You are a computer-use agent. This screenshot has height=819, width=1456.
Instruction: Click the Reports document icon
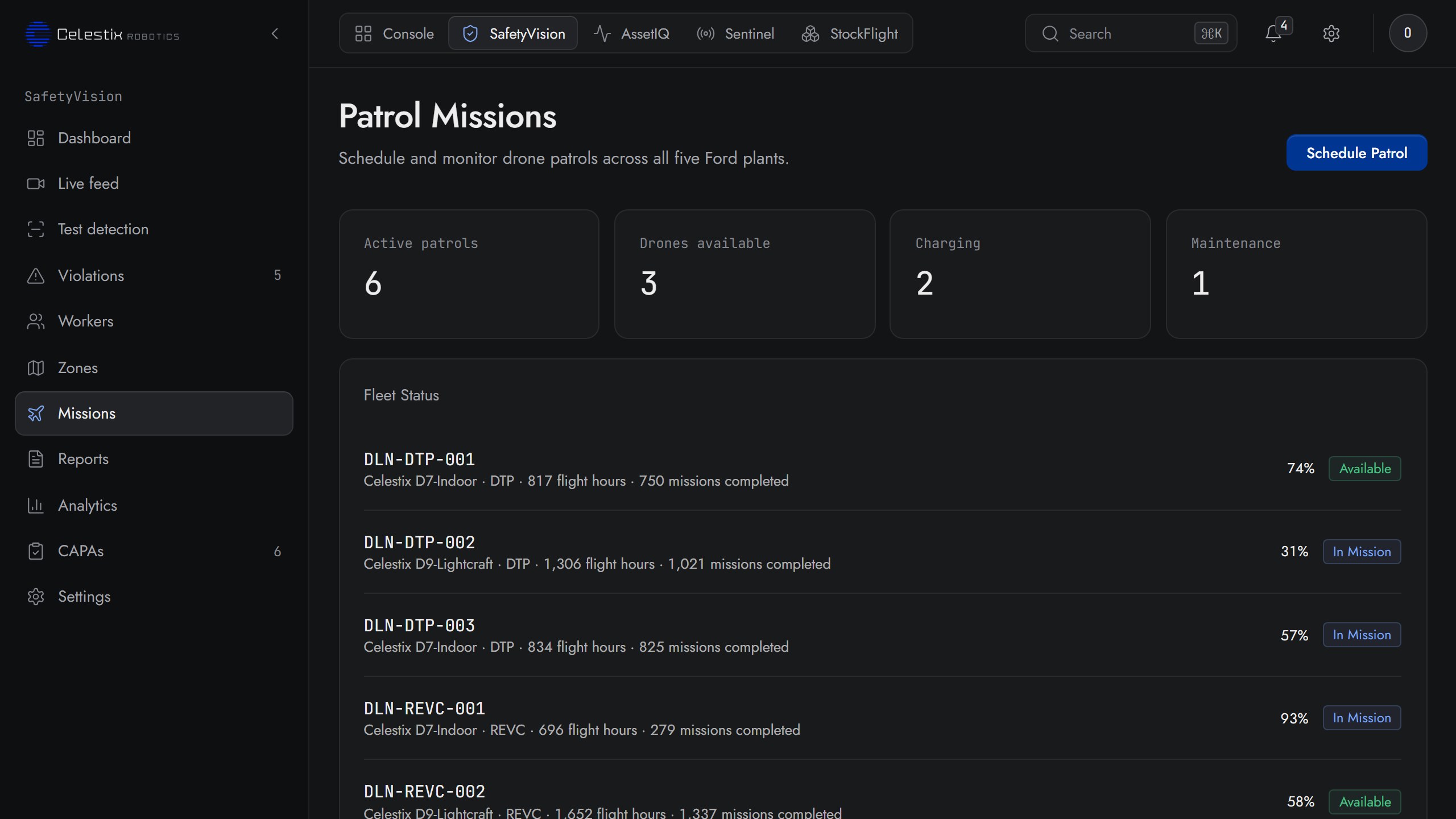coord(36,459)
